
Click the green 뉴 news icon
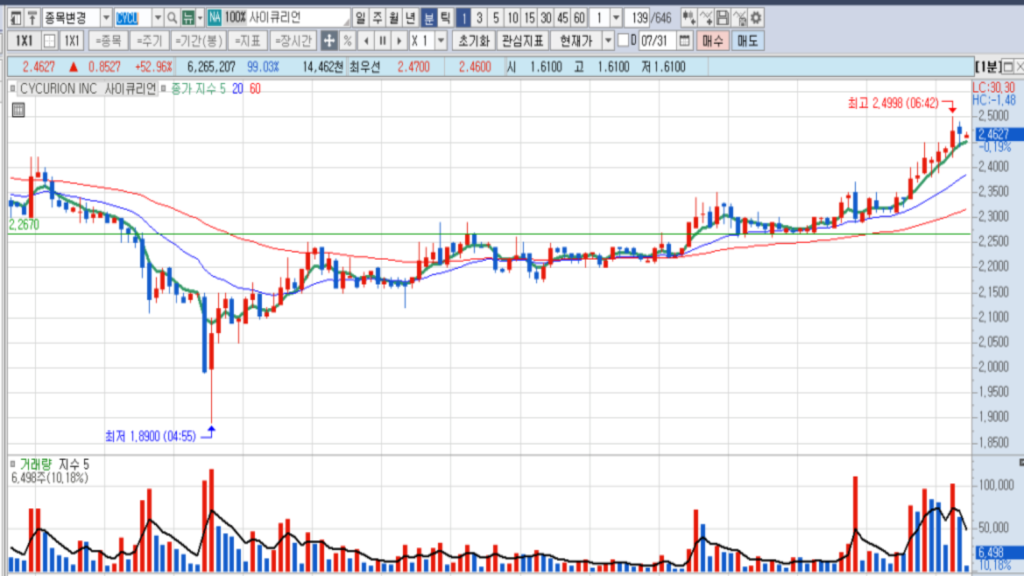tap(188, 18)
